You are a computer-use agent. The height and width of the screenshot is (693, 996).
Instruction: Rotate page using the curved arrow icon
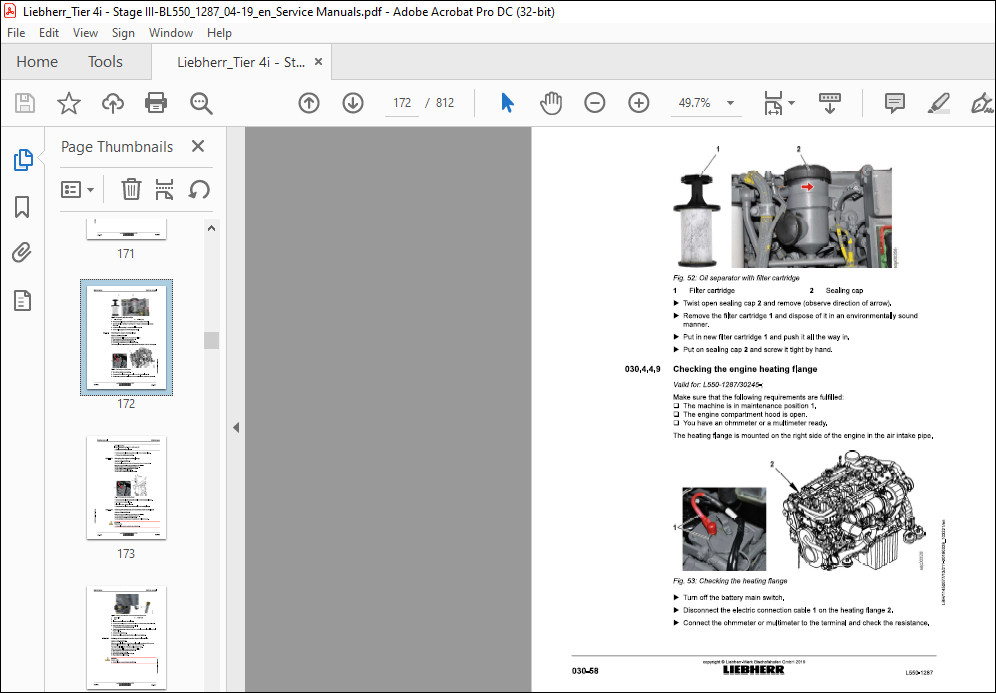(199, 189)
